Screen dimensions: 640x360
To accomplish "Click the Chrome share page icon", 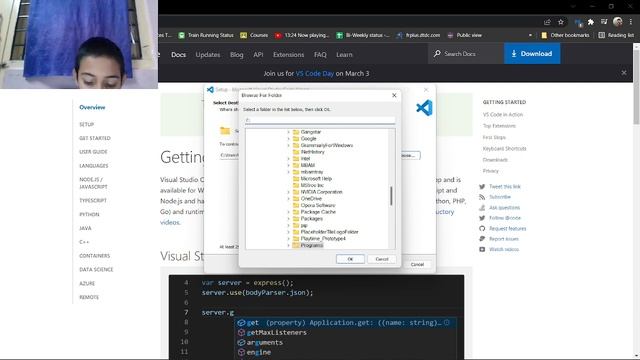I will tap(547, 22).
